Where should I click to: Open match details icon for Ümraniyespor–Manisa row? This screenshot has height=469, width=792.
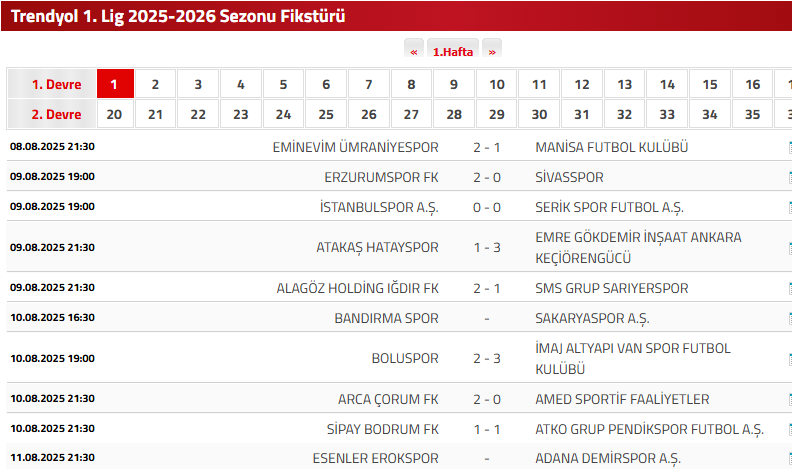(790, 147)
